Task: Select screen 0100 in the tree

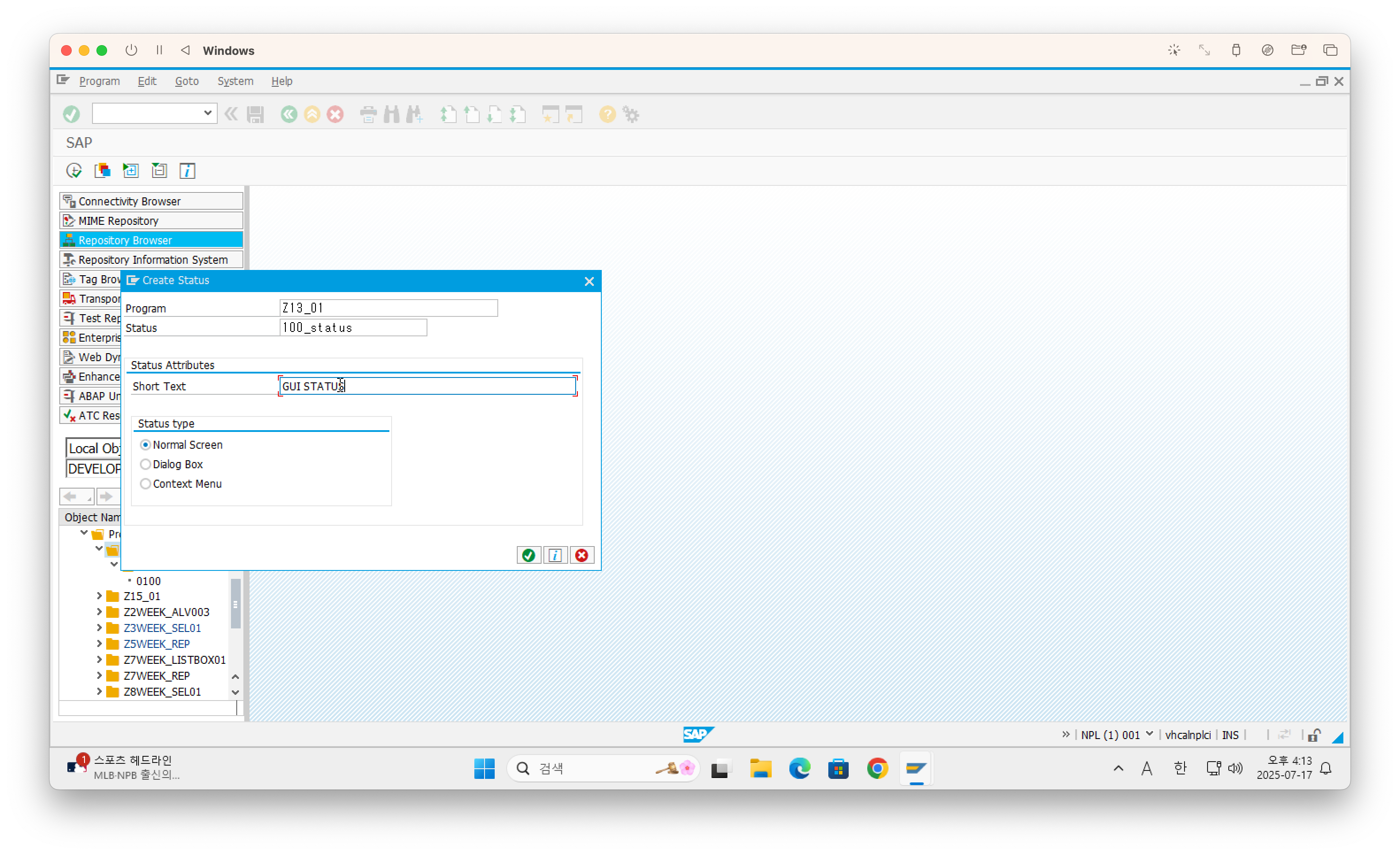Action: click(148, 581)
